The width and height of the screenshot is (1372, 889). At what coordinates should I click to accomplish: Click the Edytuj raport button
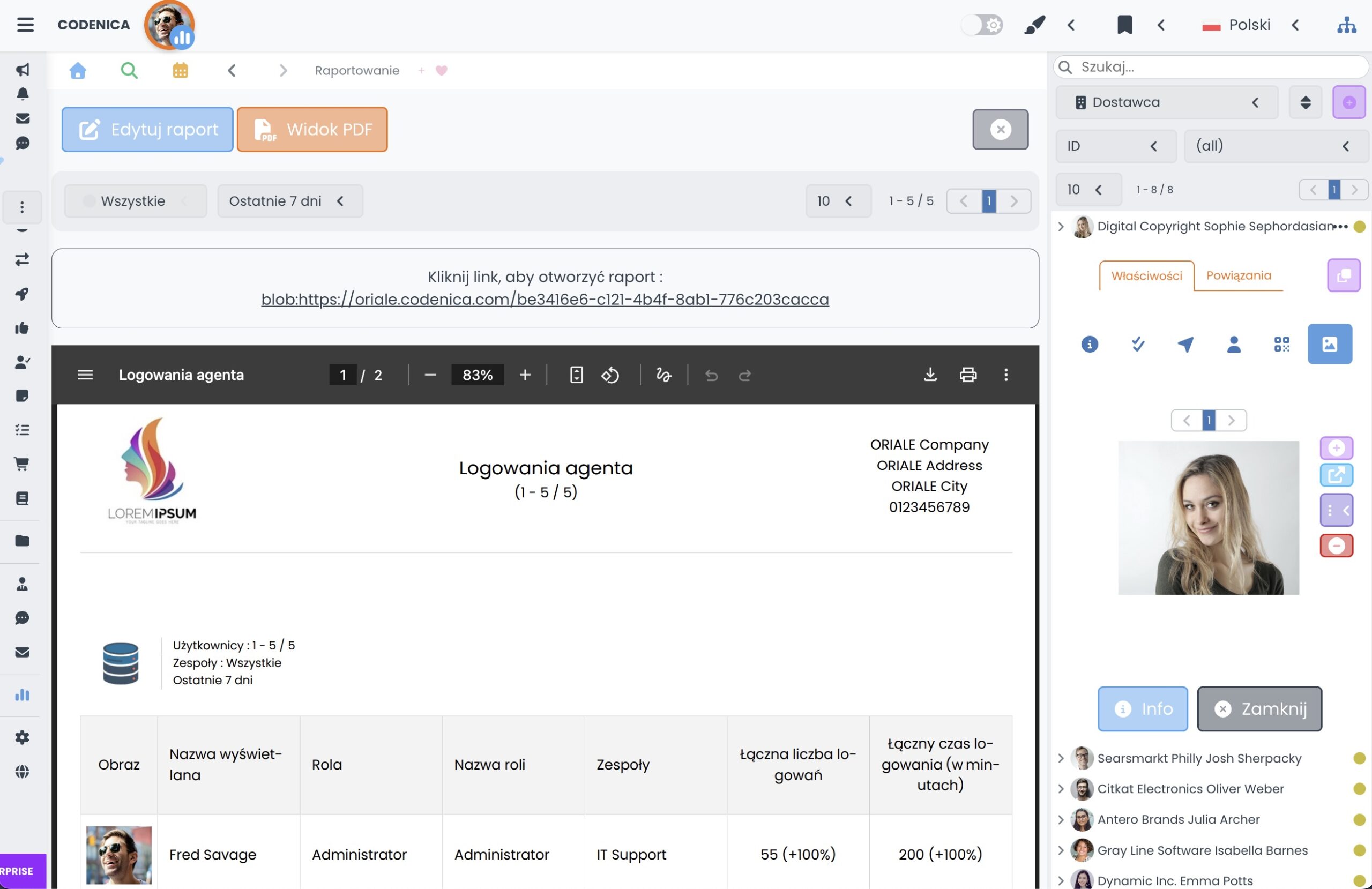point(147,129)
